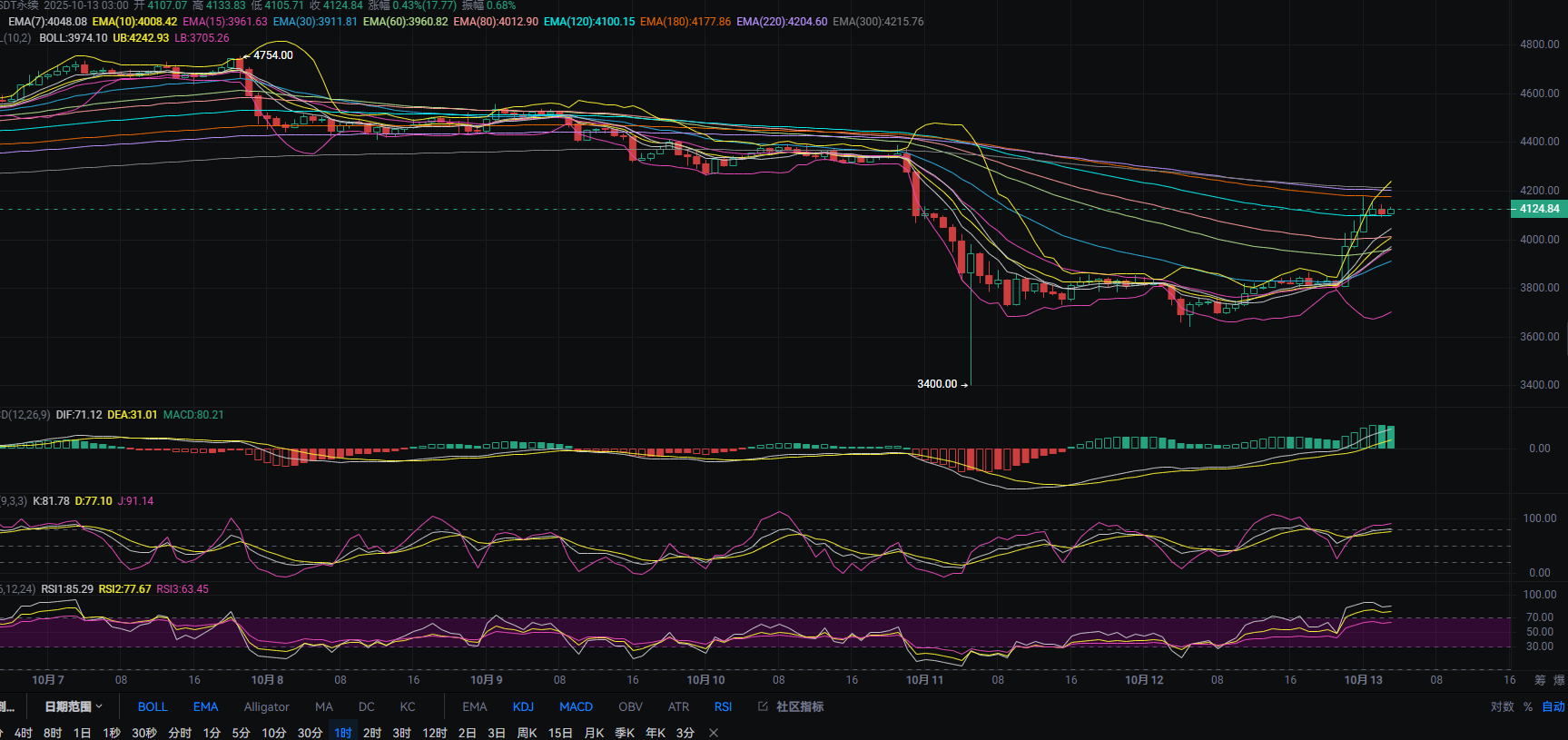Switch to the 4时 timeframe
This screenshot has width=1568, height=740.
click(24, 733)
